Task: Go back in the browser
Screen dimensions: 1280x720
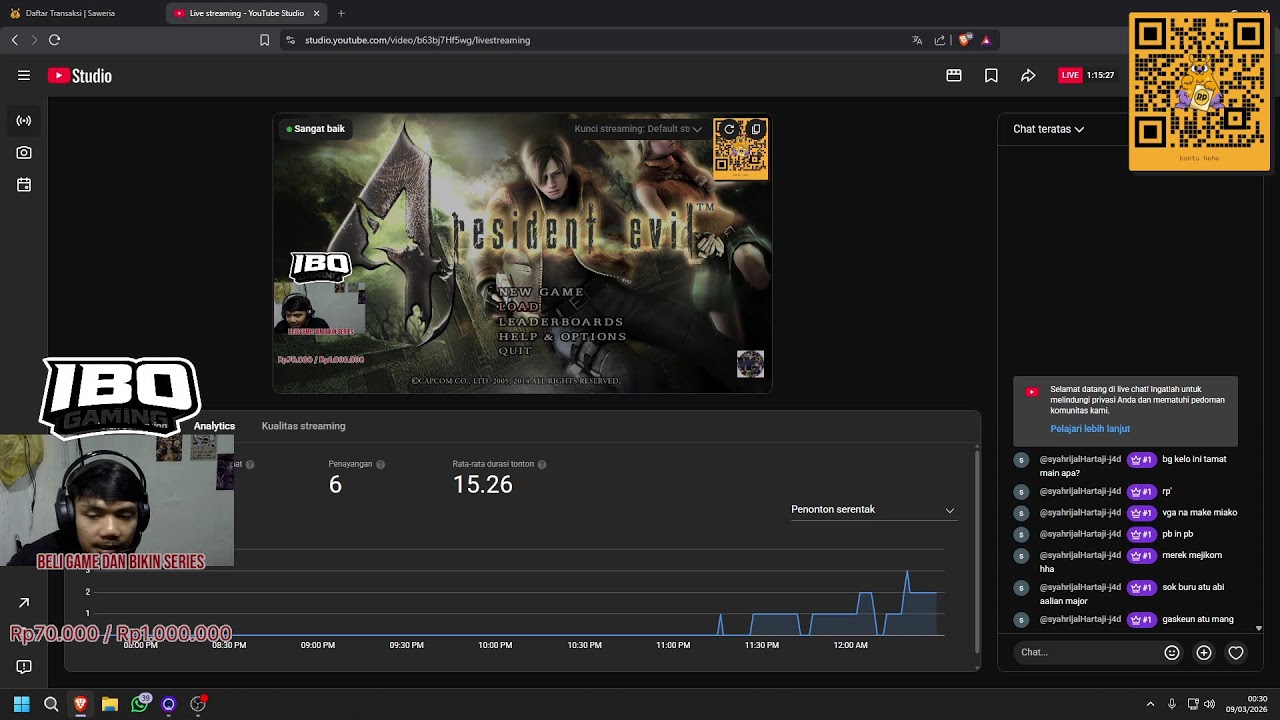Action: 14,40
